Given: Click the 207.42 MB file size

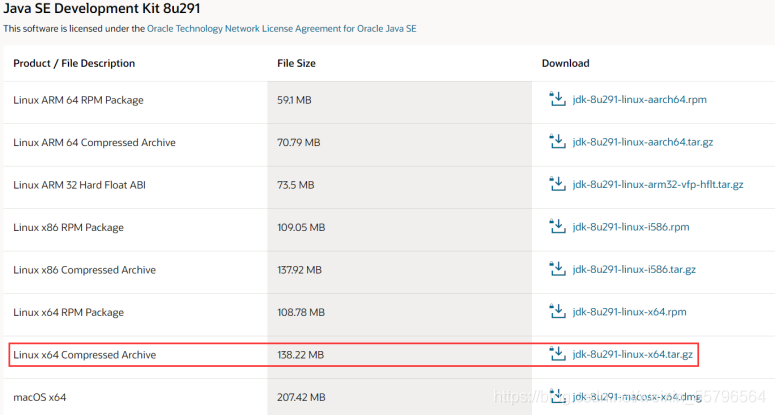Looking at the screenshot, I should point(301,397).
